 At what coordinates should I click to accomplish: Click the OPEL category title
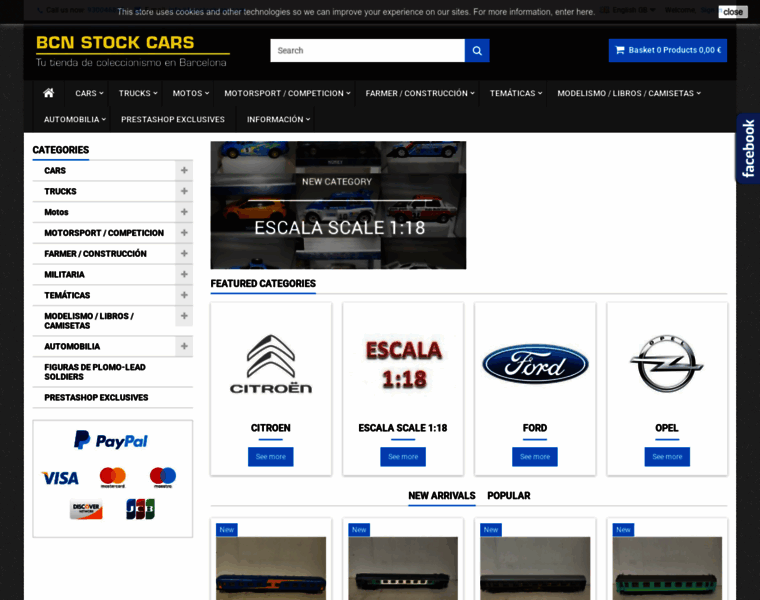666,428
